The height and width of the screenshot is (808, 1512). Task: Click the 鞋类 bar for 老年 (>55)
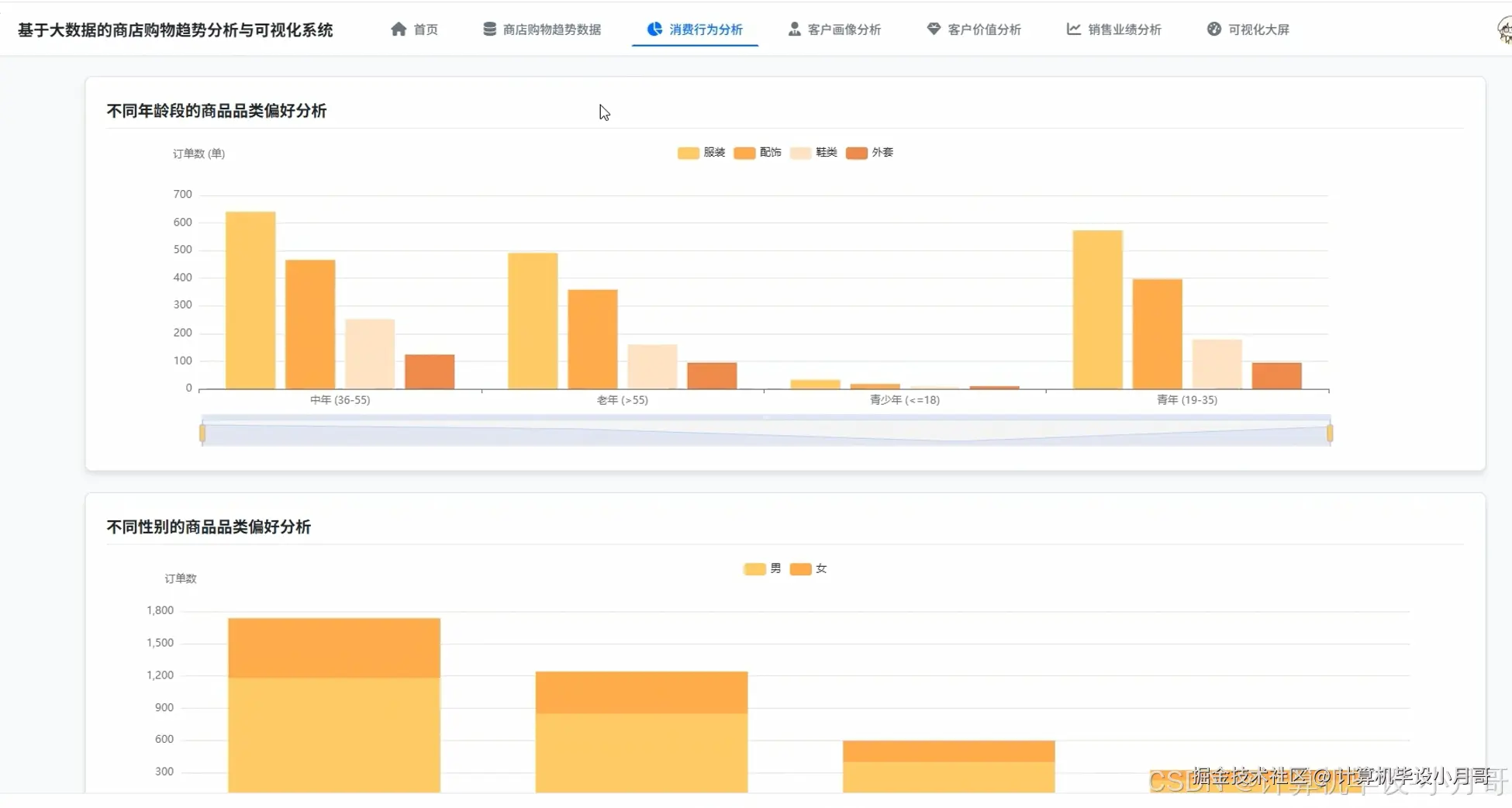click(652, 366)
